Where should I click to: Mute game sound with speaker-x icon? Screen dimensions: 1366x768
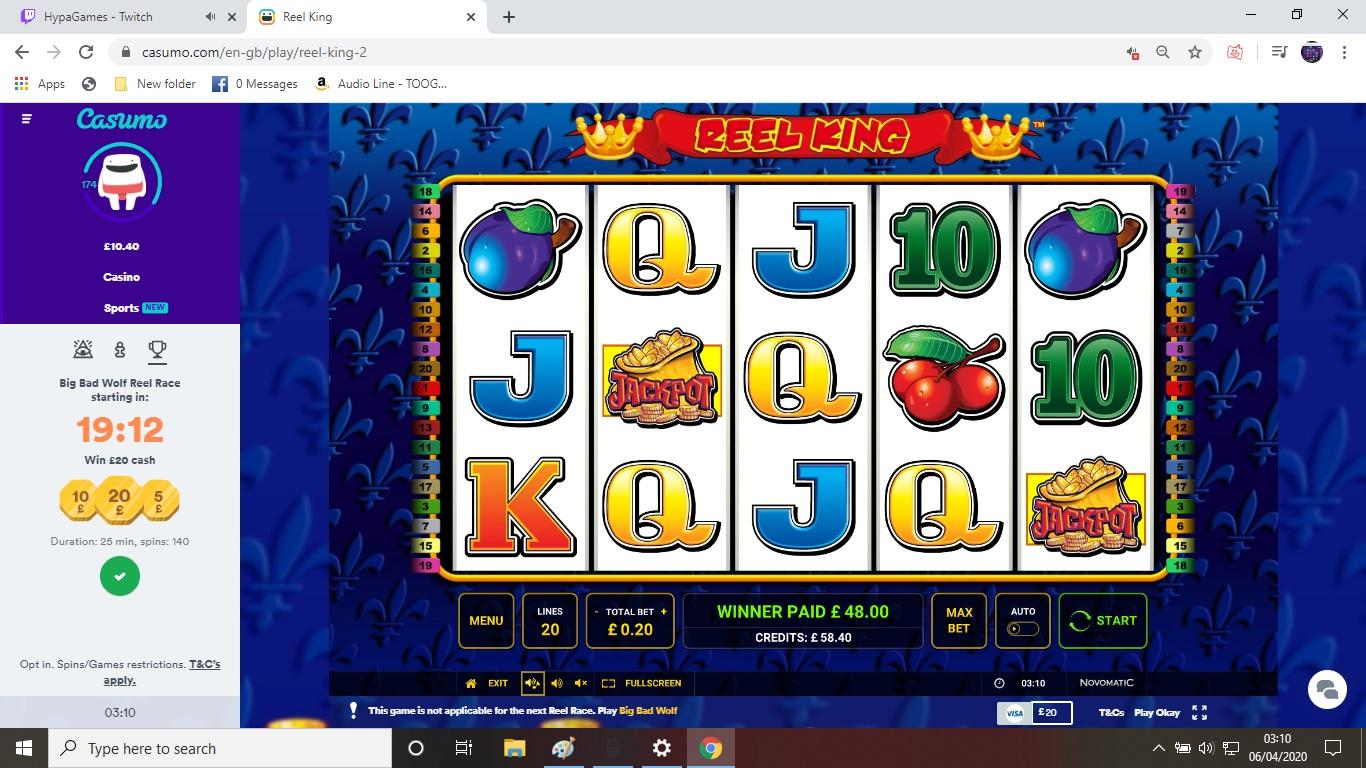pos(581,683)
